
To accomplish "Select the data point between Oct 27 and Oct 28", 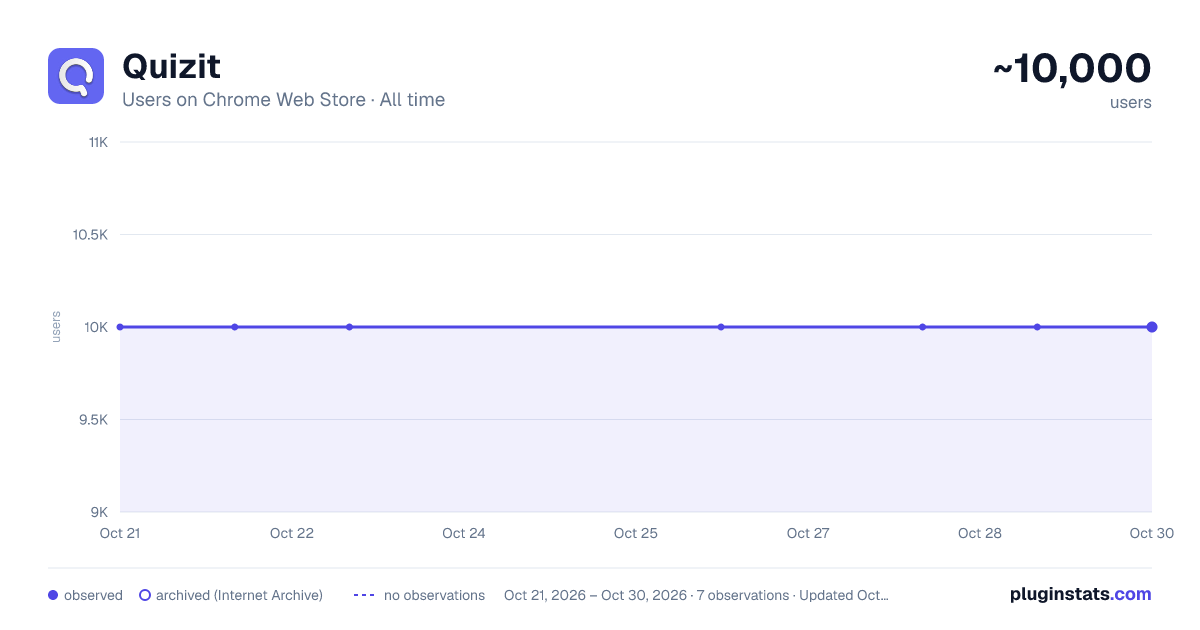I will coord(922,327).
